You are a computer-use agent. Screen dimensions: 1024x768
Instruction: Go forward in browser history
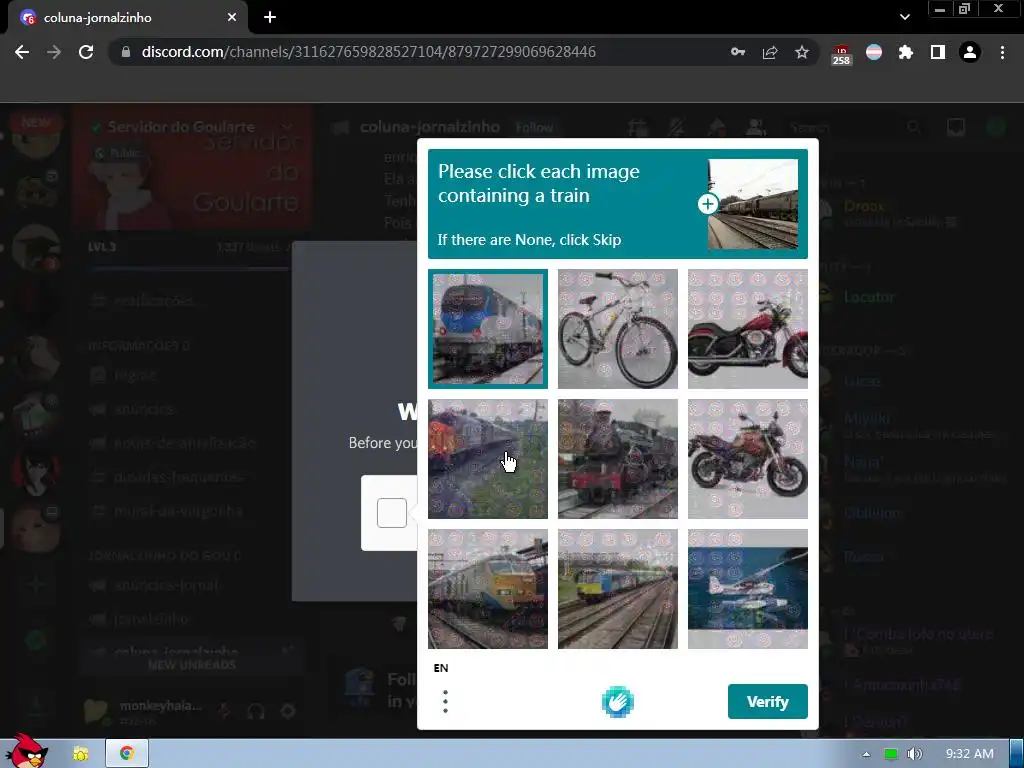[54, 52]
